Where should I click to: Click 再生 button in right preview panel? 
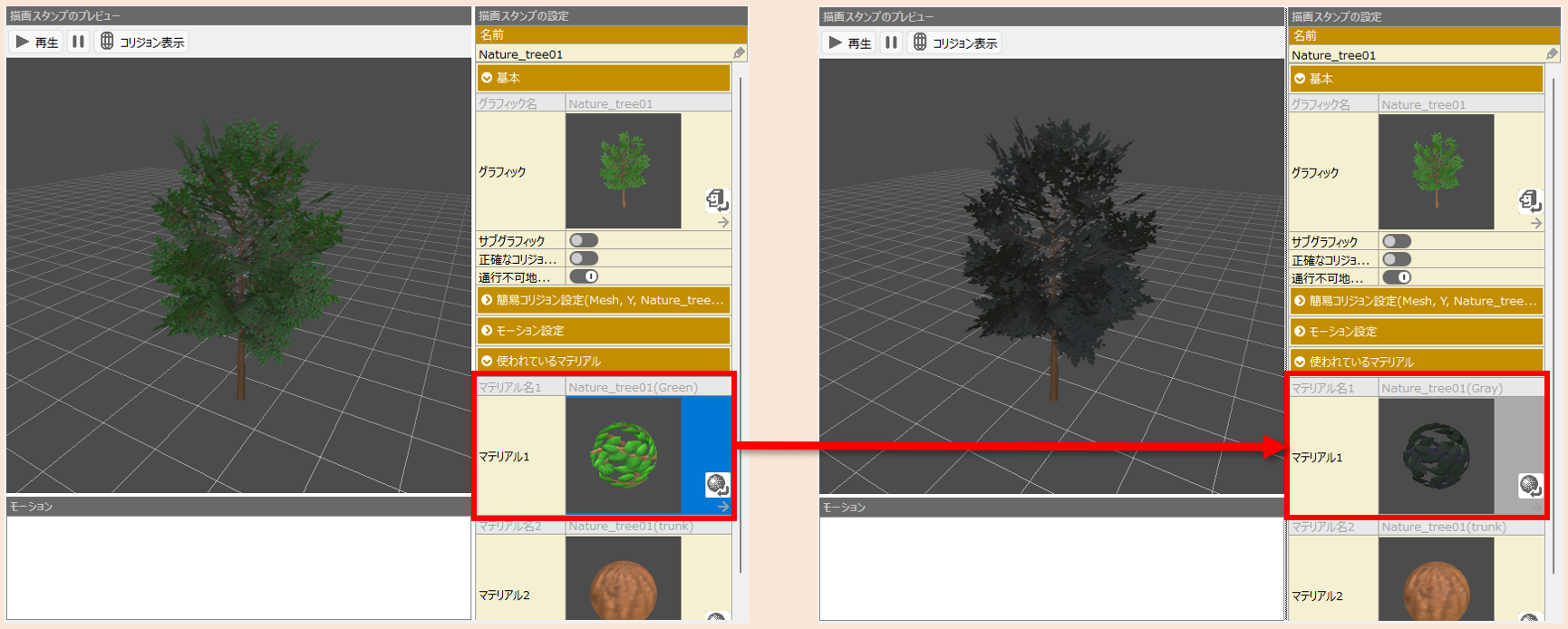pos(849,43)
